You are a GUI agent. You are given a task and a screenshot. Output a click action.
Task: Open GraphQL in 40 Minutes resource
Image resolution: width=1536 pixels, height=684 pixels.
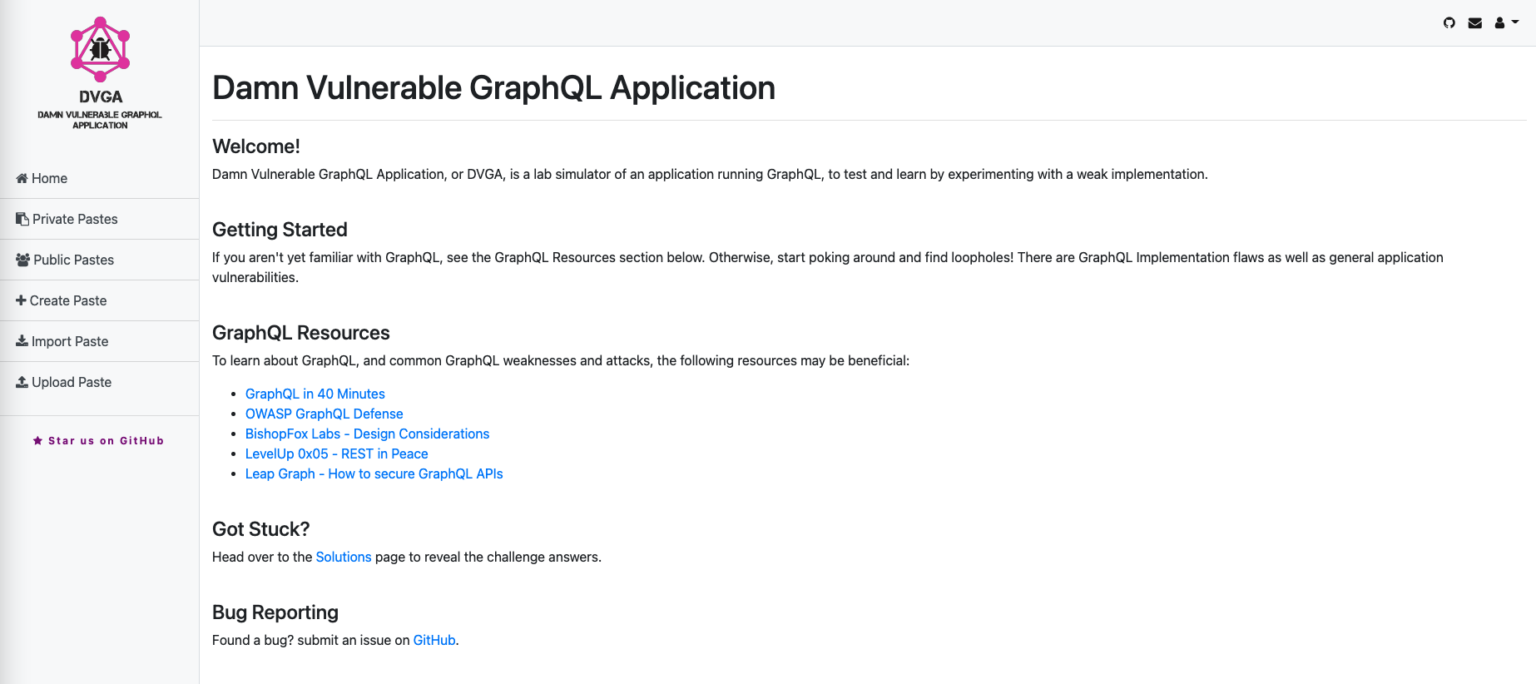click(x=314, y=393)
